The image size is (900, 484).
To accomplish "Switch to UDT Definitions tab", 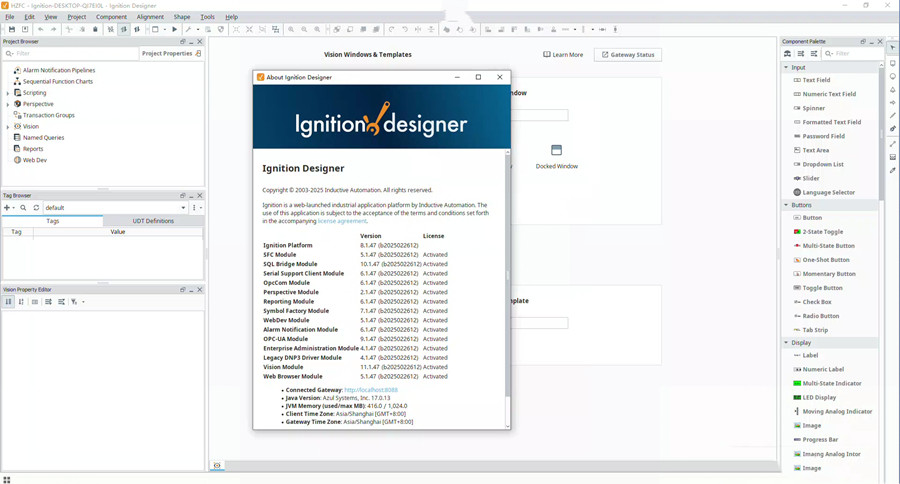I will point(153,221).
